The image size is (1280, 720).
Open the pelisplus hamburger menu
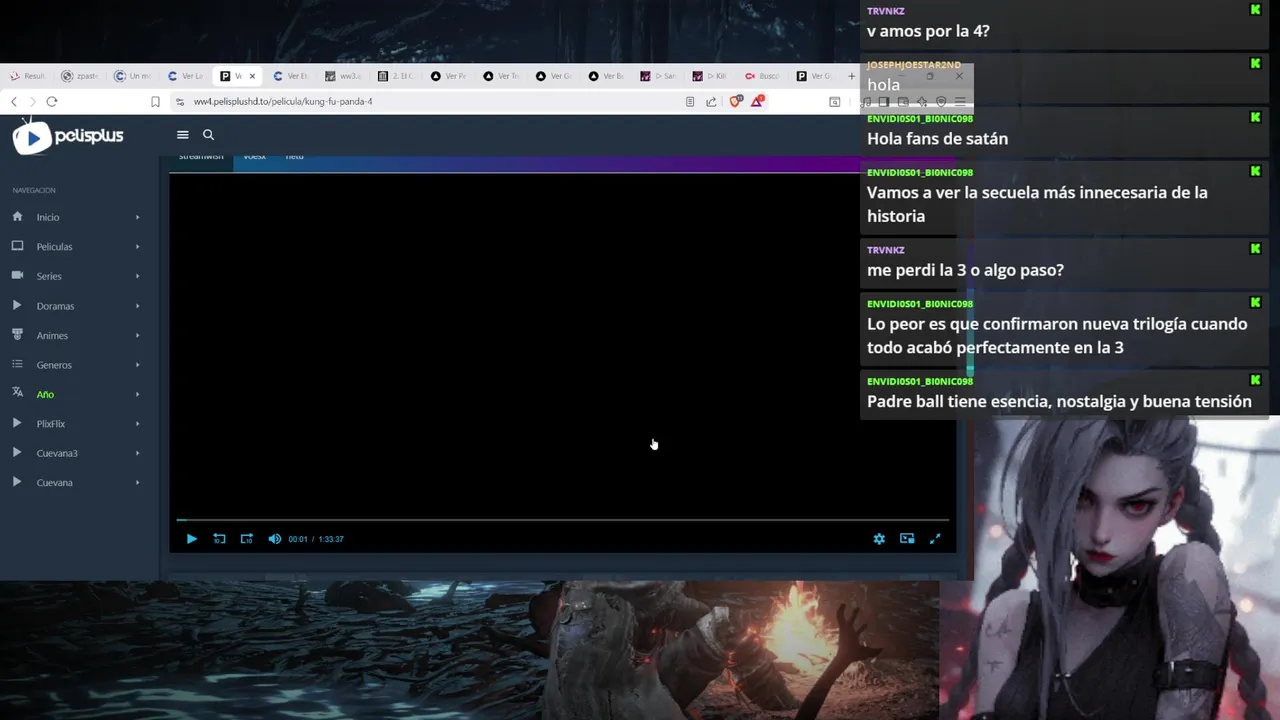pos(182,135)
